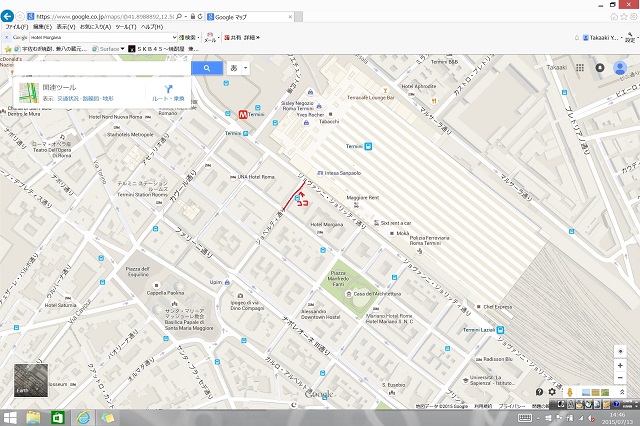Click the blue maps search button
640x426 pixels.
207,68
